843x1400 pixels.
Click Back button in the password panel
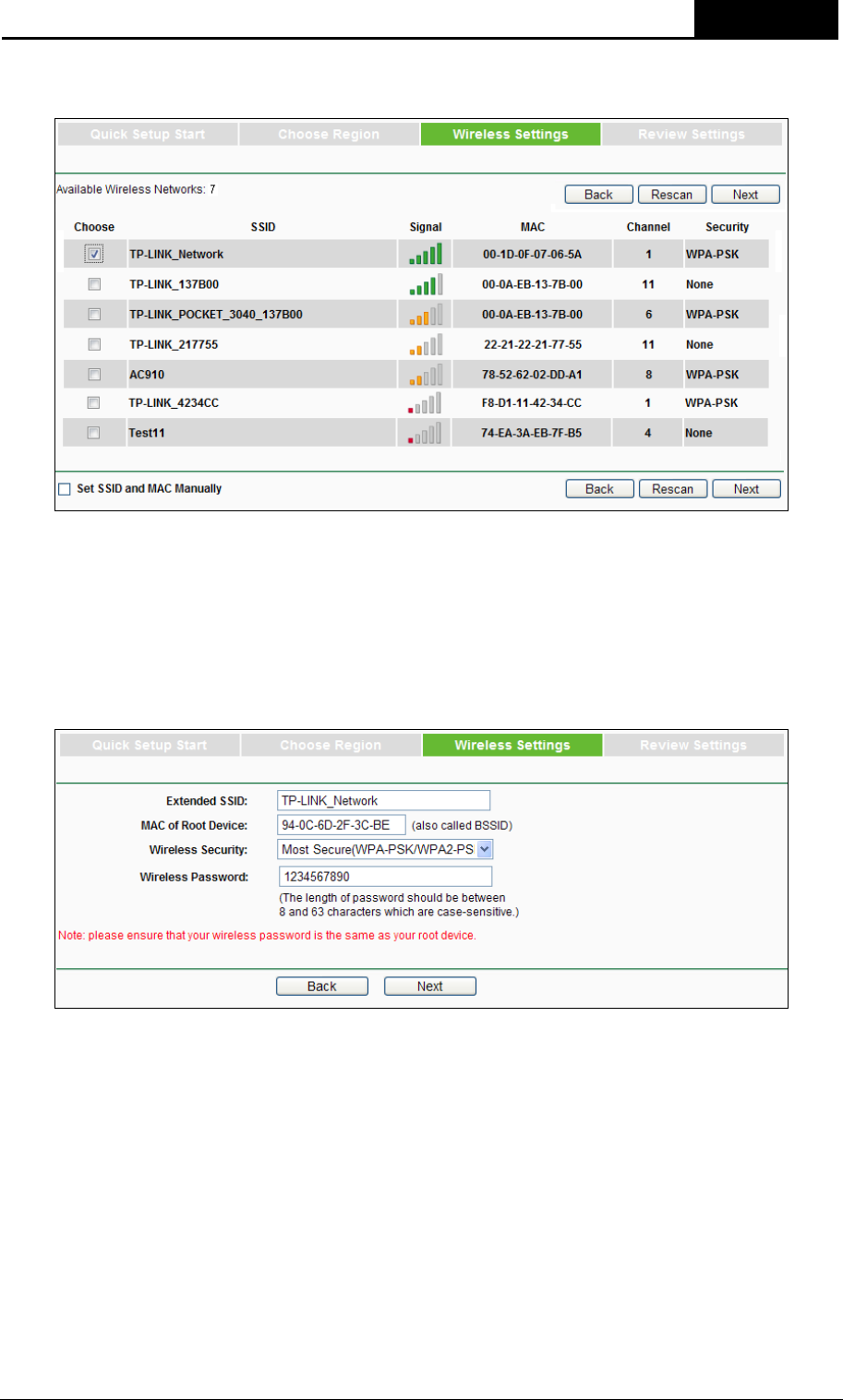[x=322, y=987]
